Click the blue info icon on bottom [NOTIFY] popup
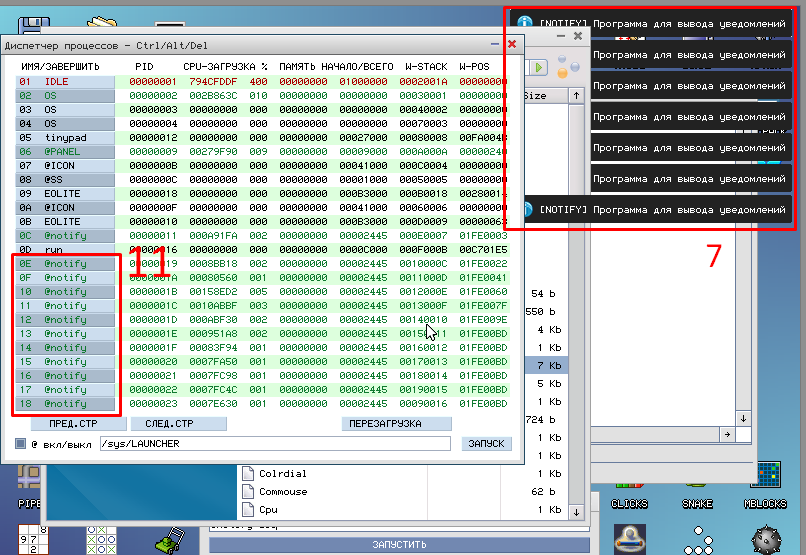Image resolution: width=806 pixels, height=555 pixels. (527, 209)
